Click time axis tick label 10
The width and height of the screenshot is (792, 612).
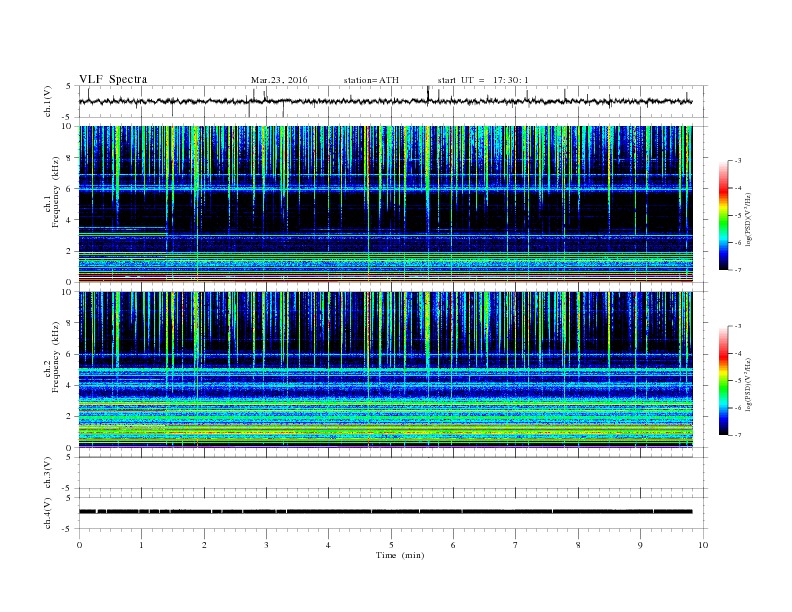pos(703,545)
